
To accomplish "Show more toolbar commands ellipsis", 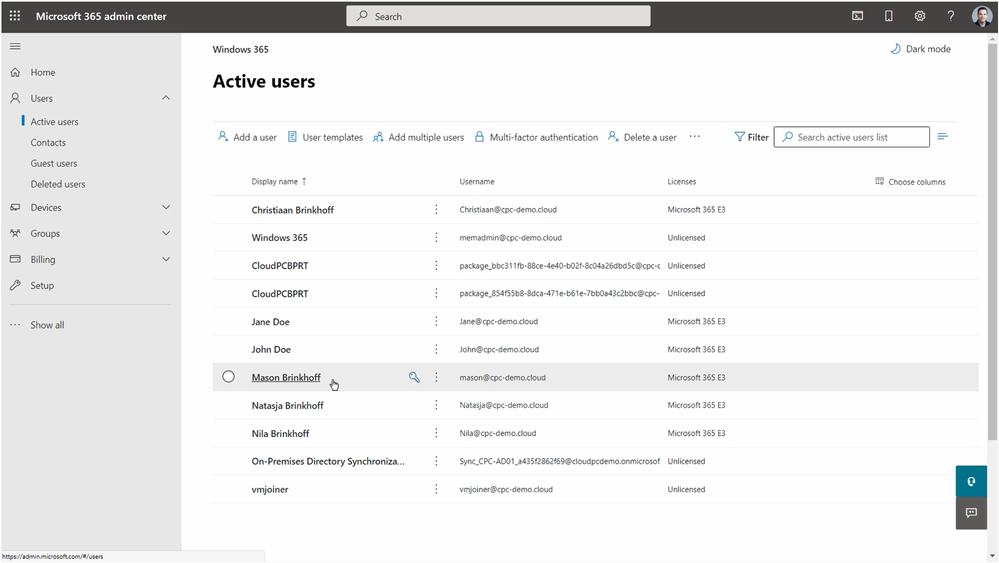I will (x=694, y=137).
